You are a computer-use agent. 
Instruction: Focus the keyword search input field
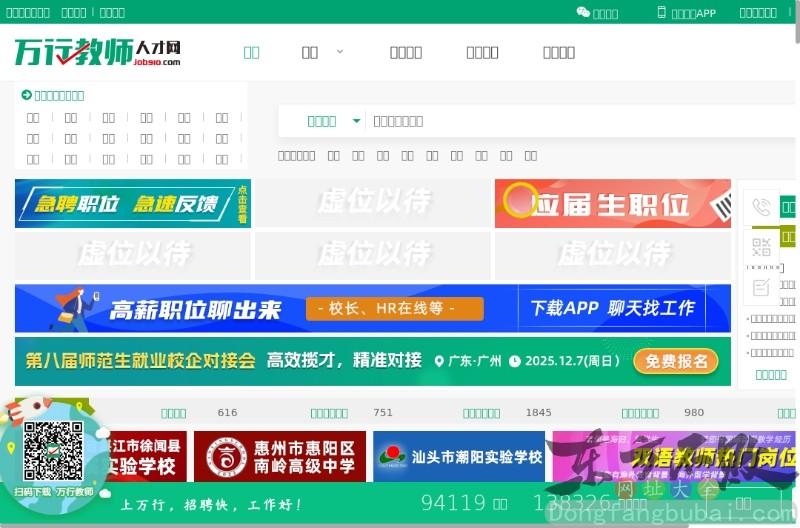(x=579, y=121)
